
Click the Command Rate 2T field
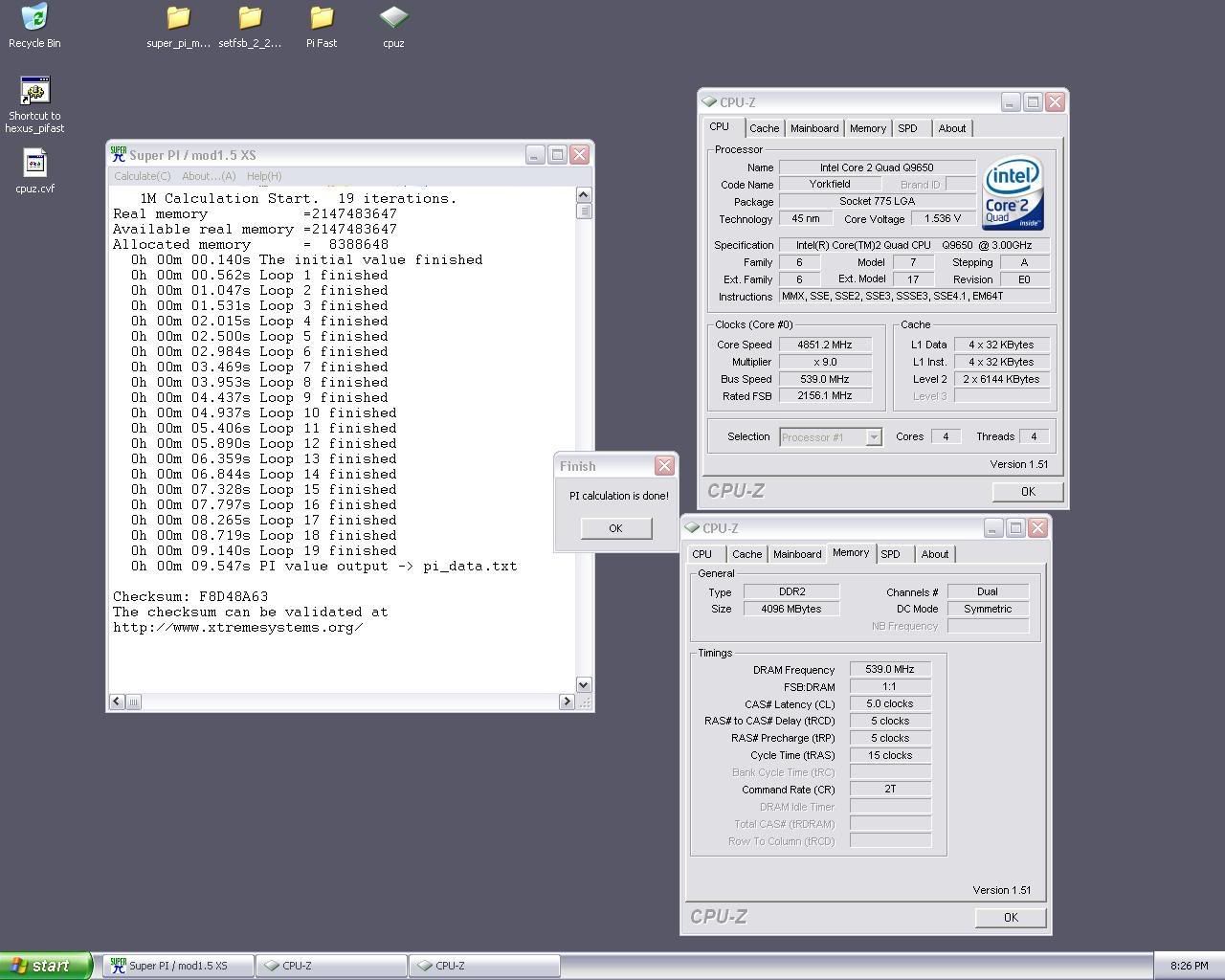(890, 790)
